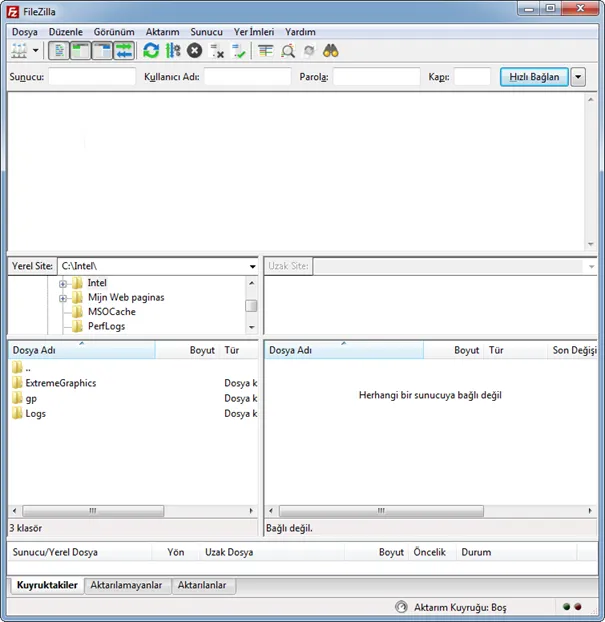Sort local list by Boyut column
Screen dimensions: 605x622
coord(187,350)
